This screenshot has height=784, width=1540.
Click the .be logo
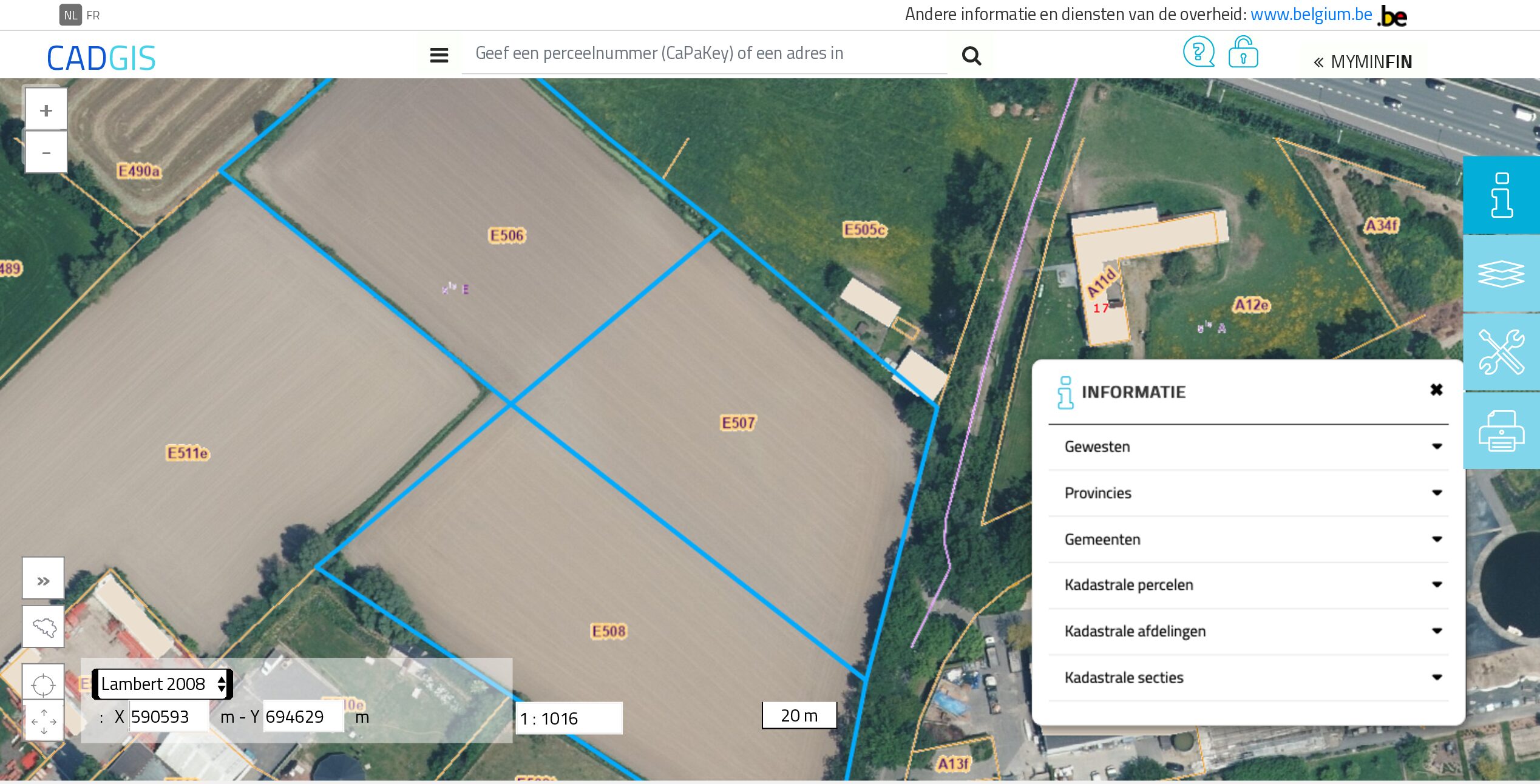click(1392, 16)
